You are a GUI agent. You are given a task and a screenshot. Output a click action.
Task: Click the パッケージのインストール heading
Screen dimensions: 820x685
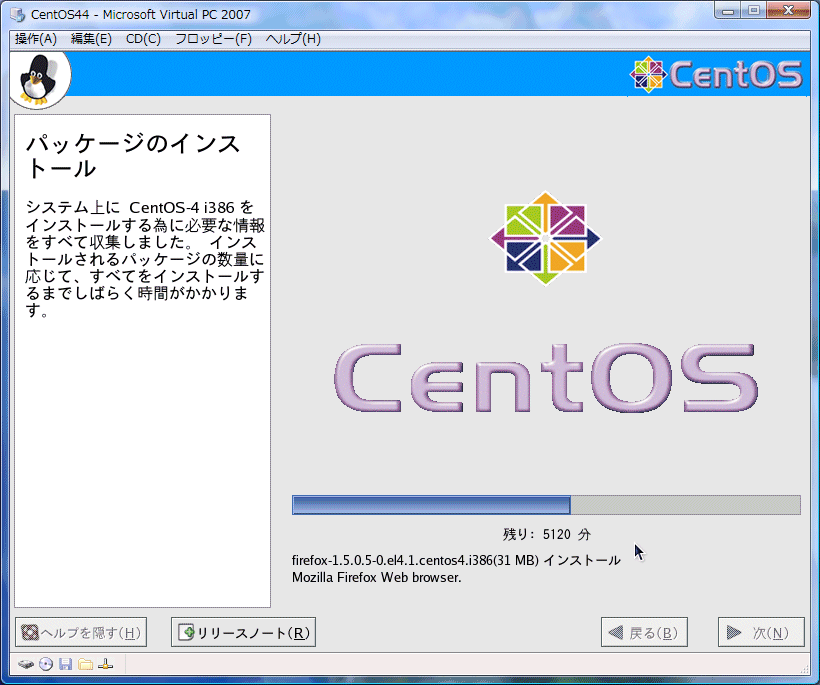click(133, 156)
